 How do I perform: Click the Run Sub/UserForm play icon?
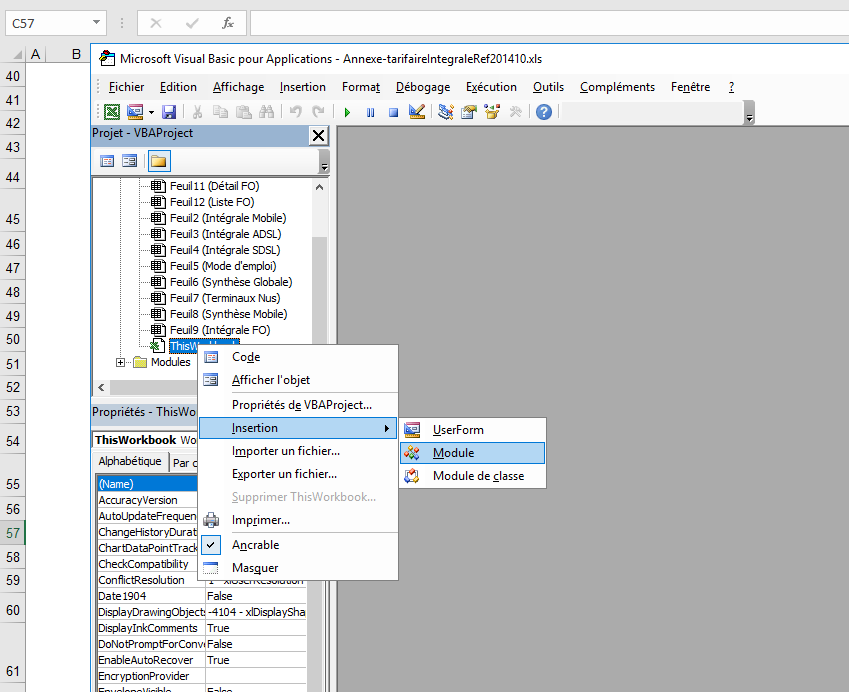pos(348,112)
